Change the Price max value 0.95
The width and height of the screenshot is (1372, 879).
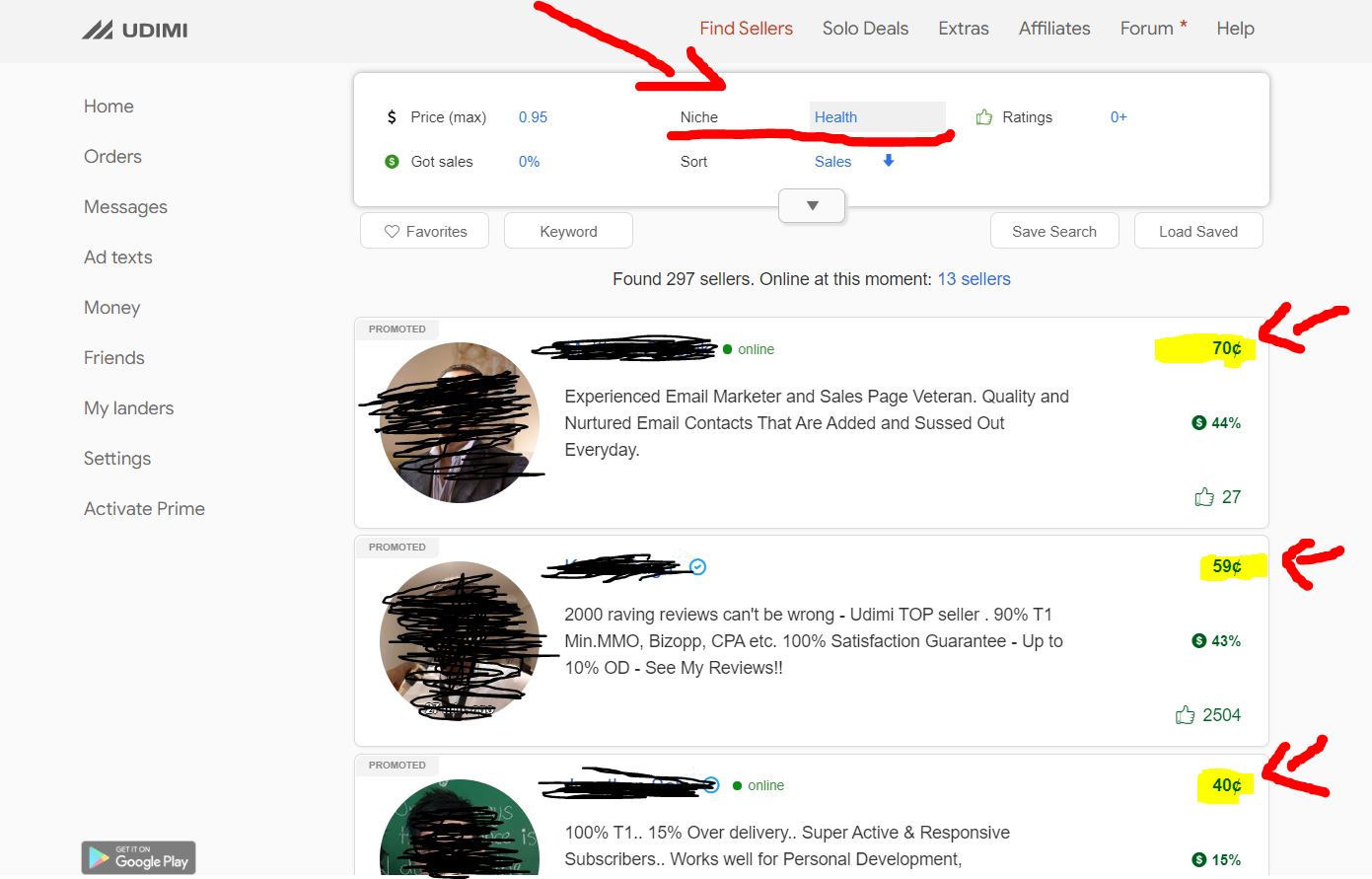(533, 117)
